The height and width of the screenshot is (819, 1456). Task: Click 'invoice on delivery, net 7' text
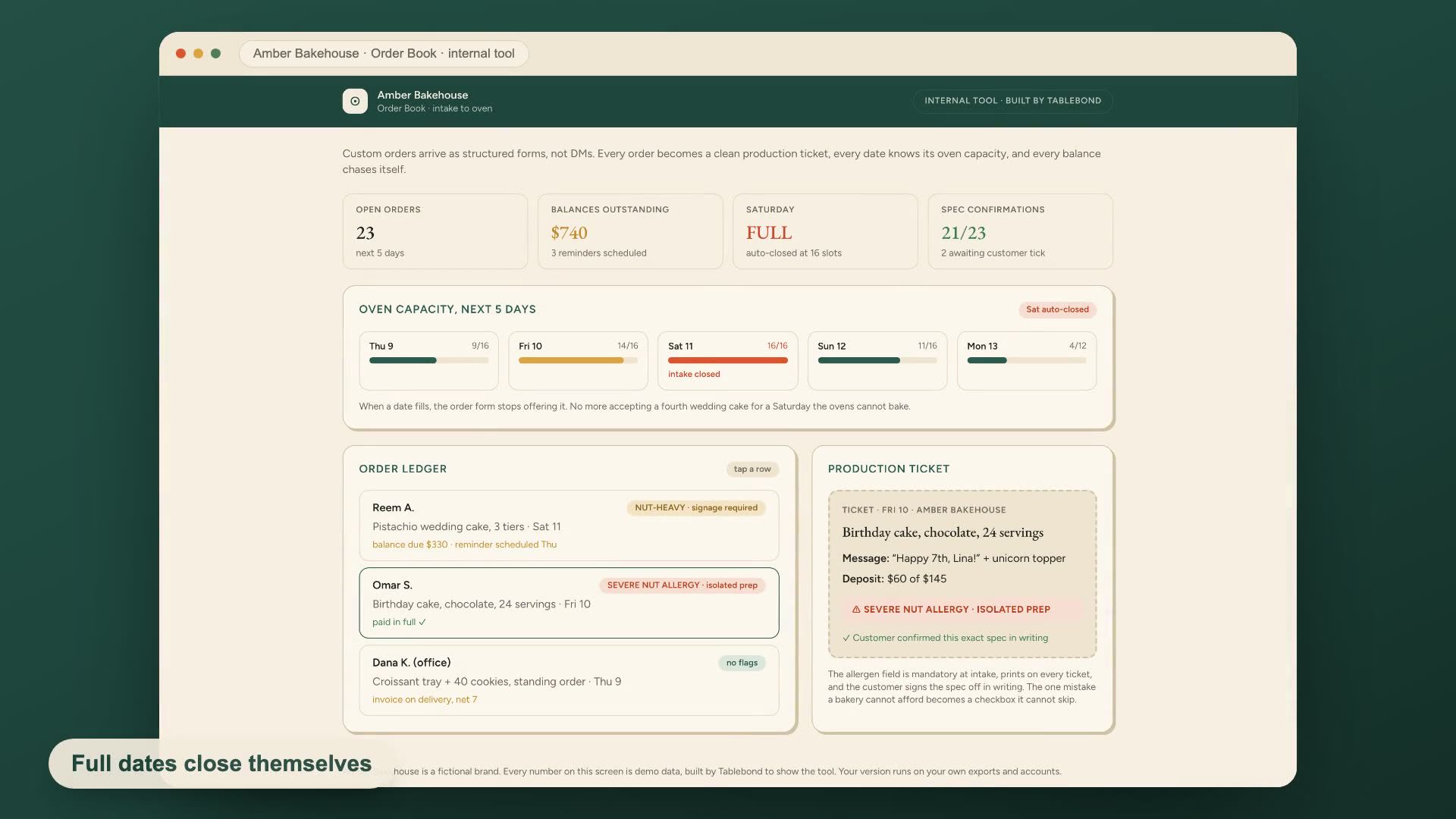coord(425,699)
